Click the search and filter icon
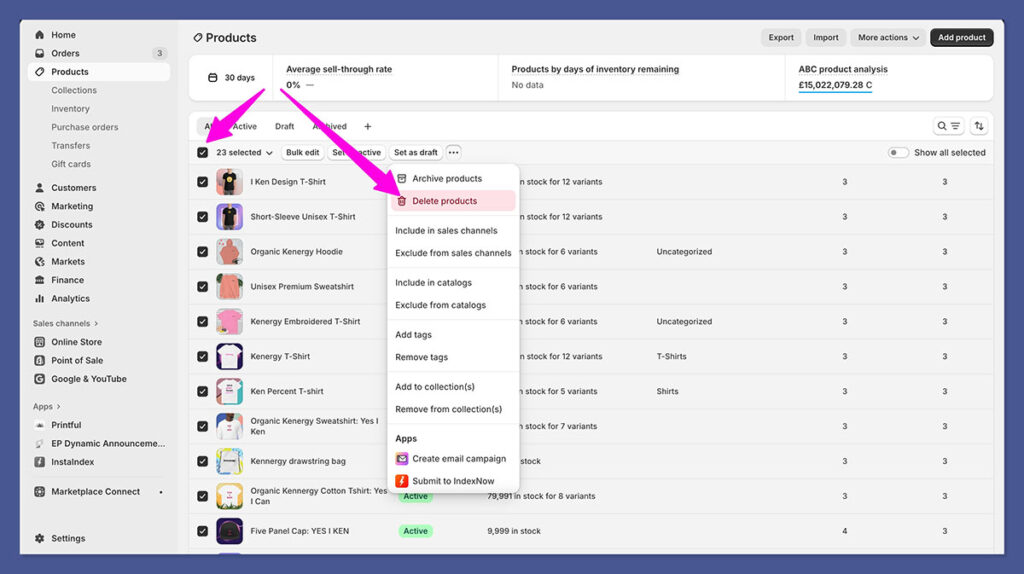The image size is (1024, 574). click(x=948, y=126)
